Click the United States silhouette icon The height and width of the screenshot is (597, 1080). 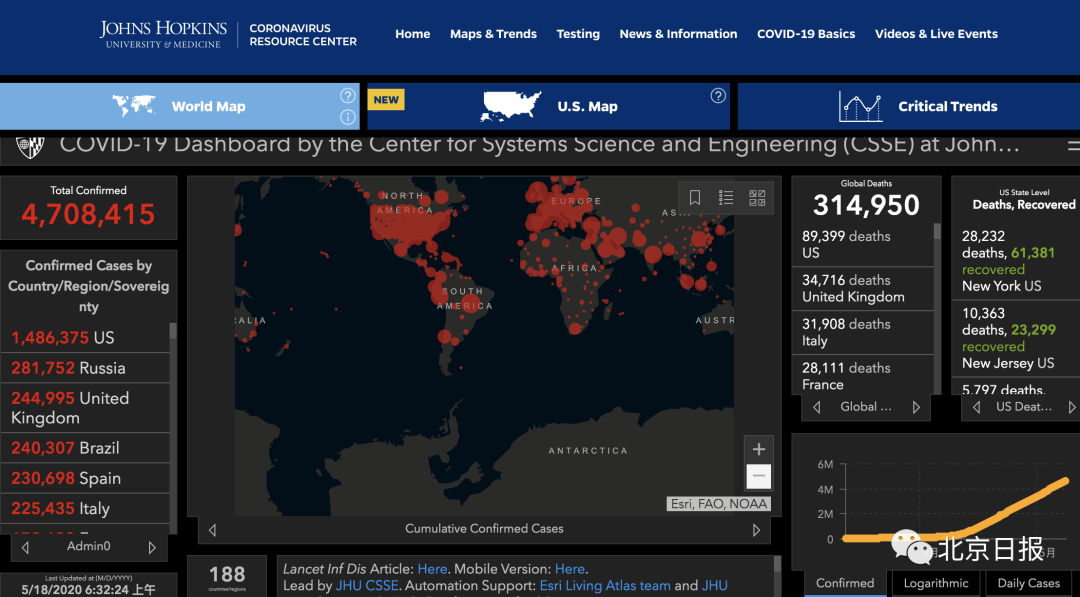(510, 106)
